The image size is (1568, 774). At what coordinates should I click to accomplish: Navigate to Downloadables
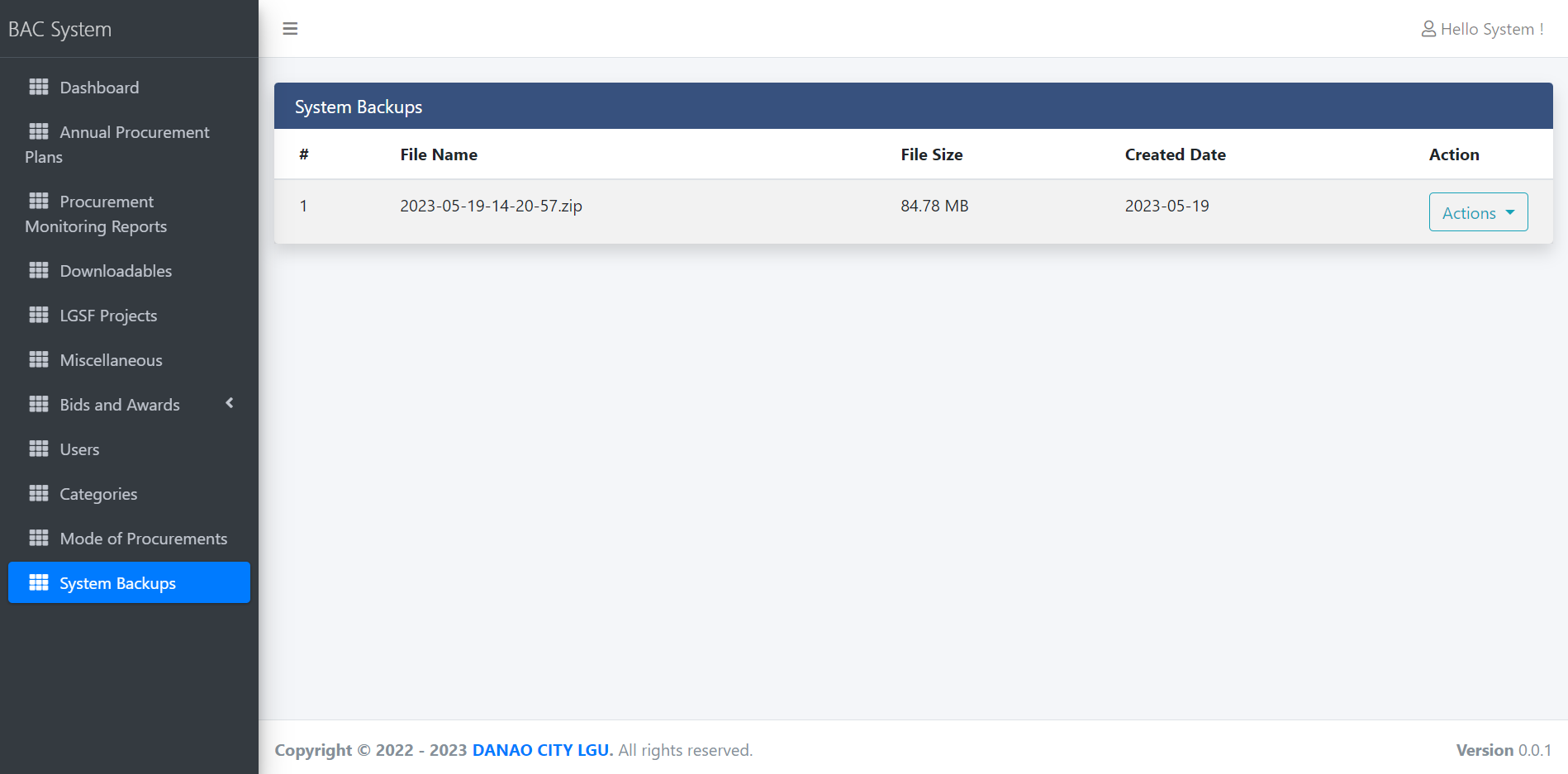[x=129, y=270]
